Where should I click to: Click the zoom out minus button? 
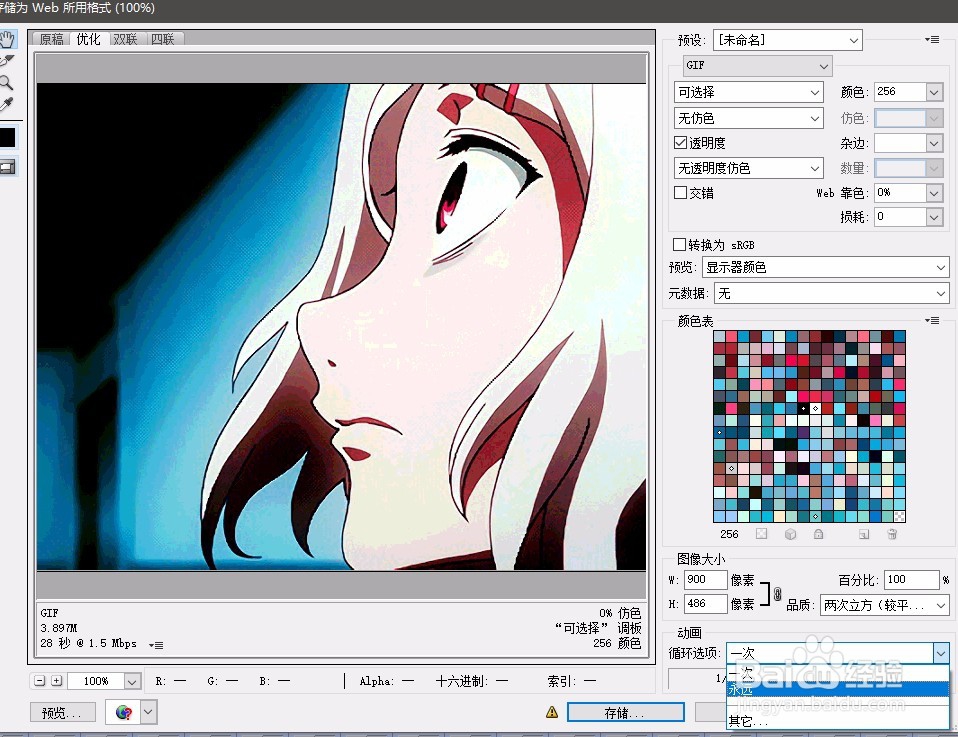click(x=40, y=680)
